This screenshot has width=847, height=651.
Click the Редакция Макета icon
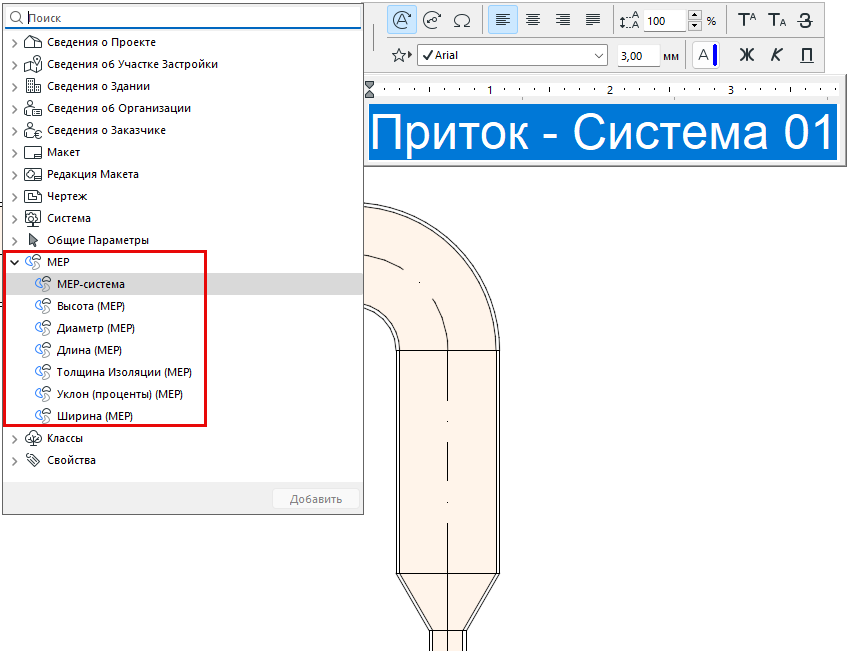click(33, 175)
